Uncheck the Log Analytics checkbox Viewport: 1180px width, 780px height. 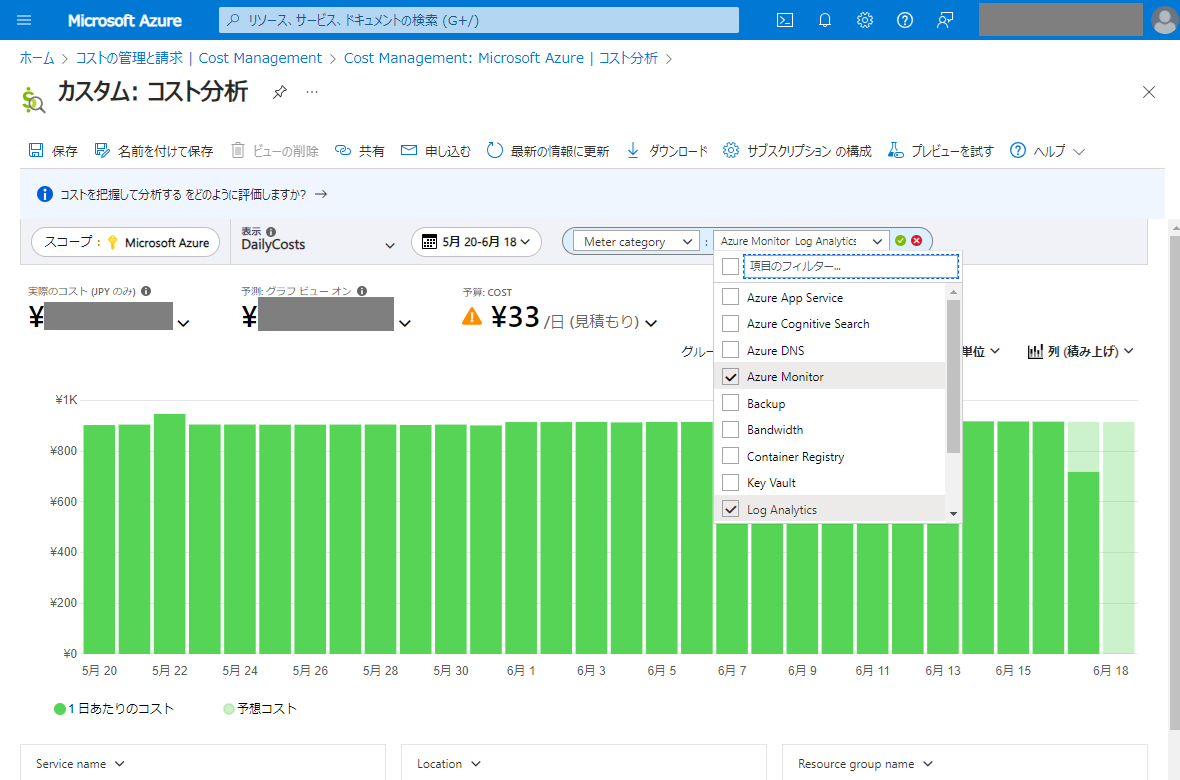pos(730,509)
